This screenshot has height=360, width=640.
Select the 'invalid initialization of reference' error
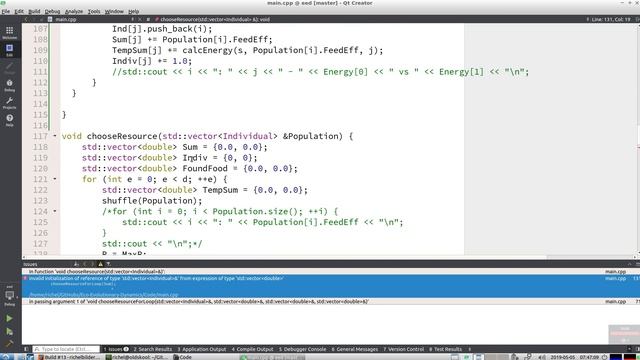331,286
